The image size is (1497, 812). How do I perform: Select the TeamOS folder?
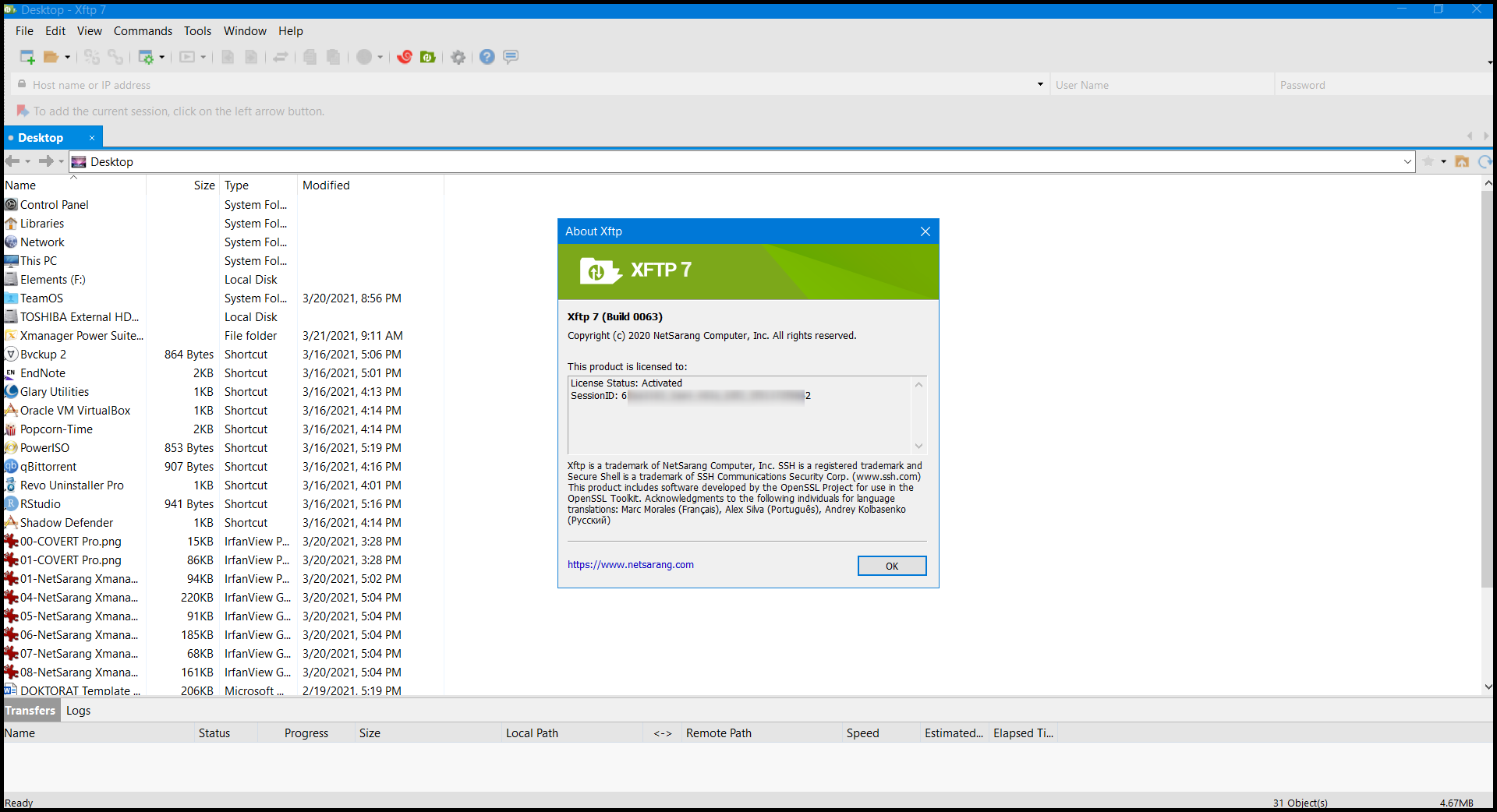pos(41,298)
